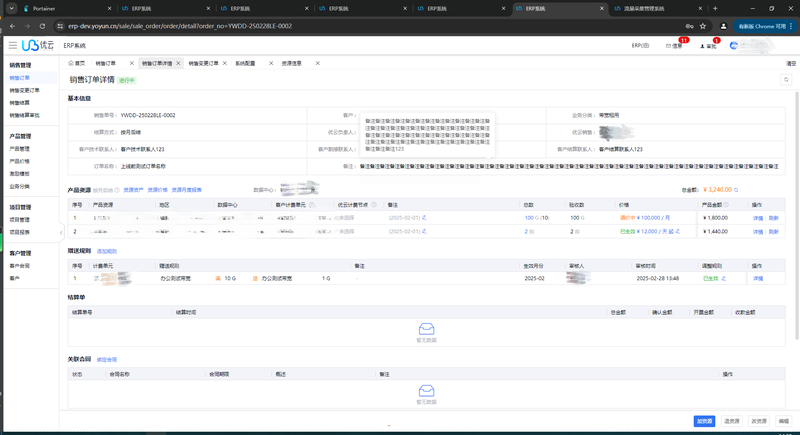The height and width of the screenshot is (435, 800).
Task: Click the 添加规则 link
Action: tap(107, 251)
